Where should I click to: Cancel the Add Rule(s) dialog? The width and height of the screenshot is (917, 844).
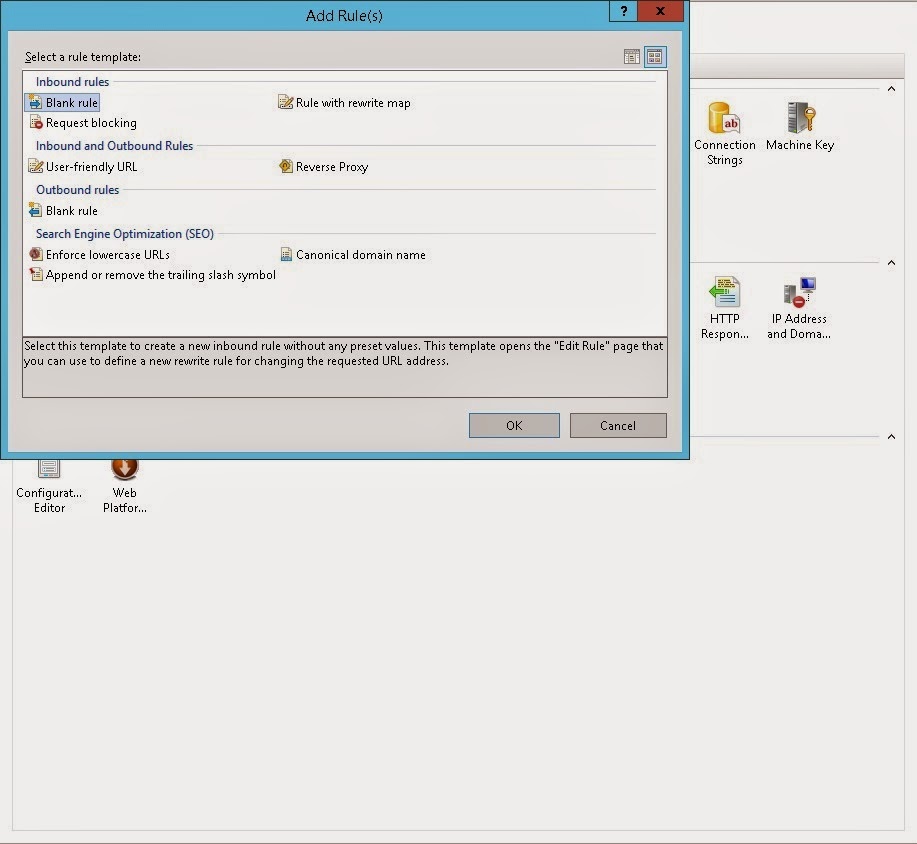[618, 425]
